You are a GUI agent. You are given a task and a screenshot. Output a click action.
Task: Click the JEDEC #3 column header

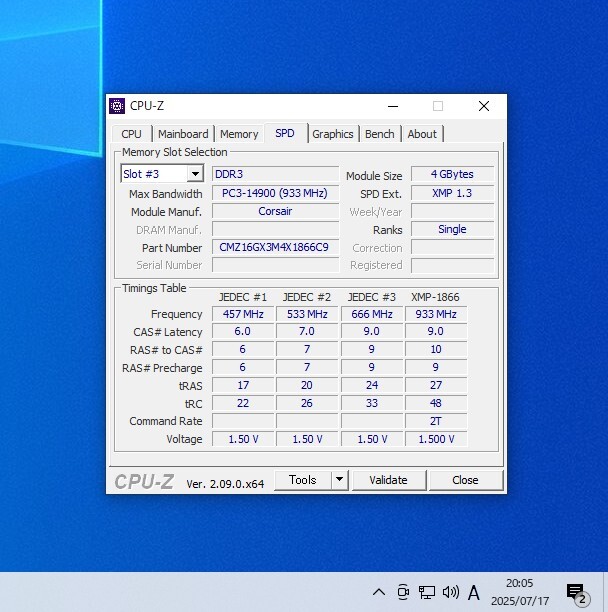[x=372, y=297]
